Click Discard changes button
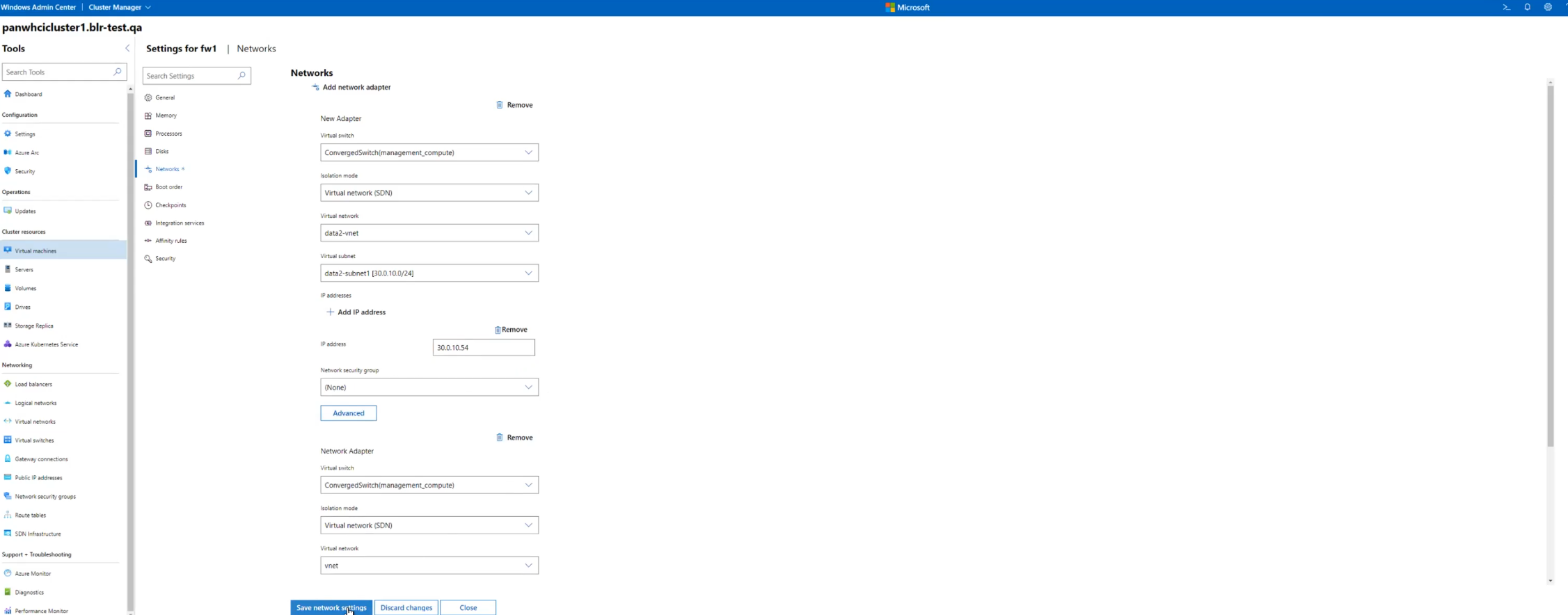 click(406, 607)
